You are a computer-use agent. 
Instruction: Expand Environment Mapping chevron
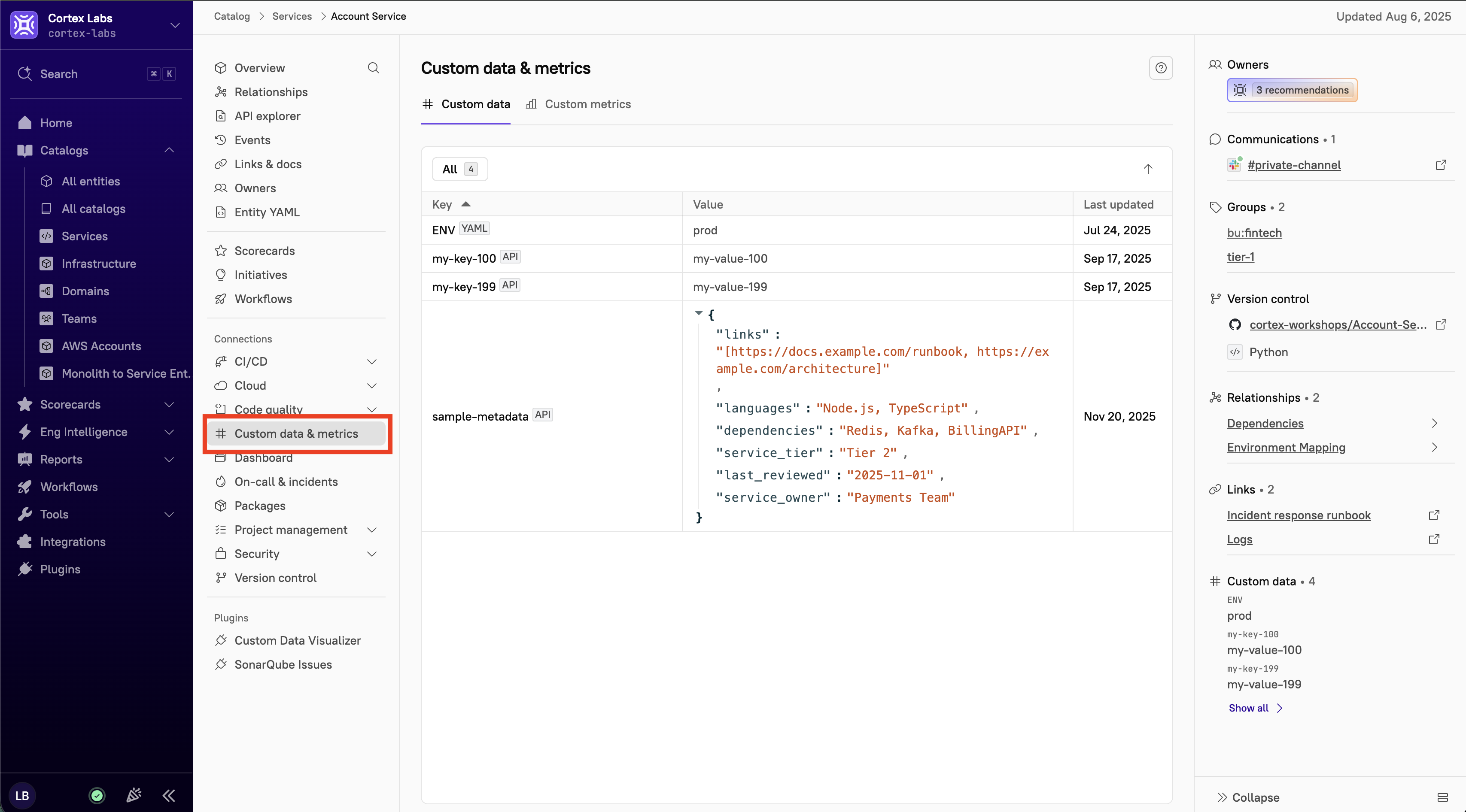coord(1435,448)
